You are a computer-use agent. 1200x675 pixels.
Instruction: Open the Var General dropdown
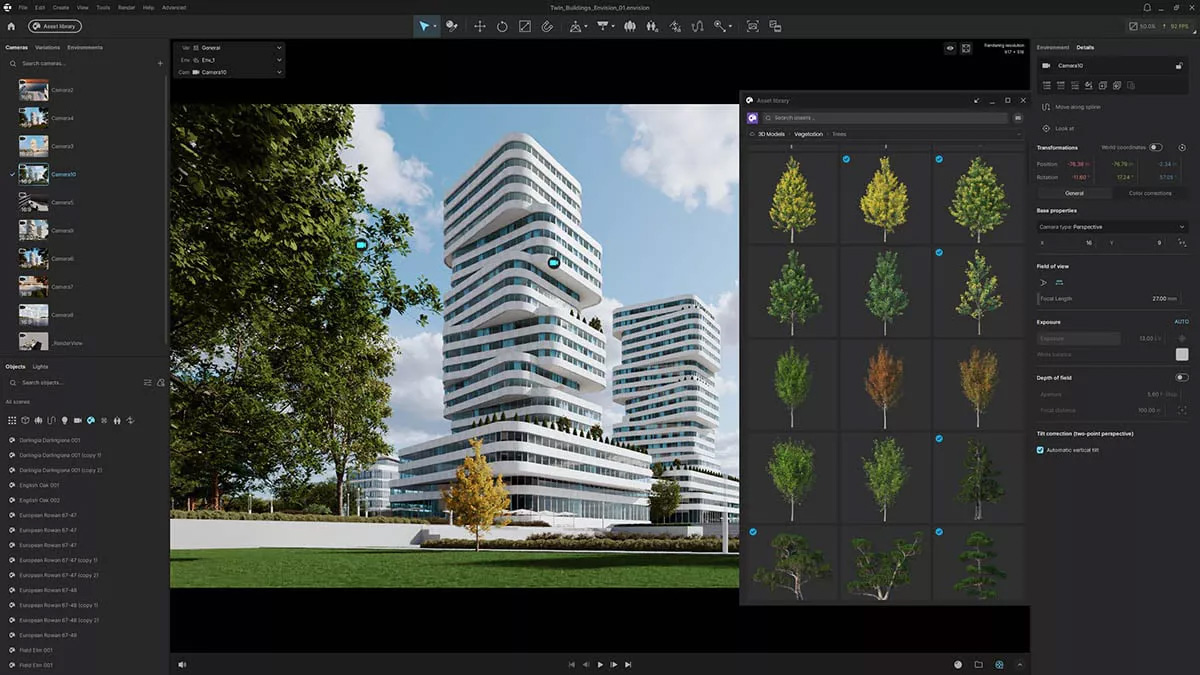229,47
